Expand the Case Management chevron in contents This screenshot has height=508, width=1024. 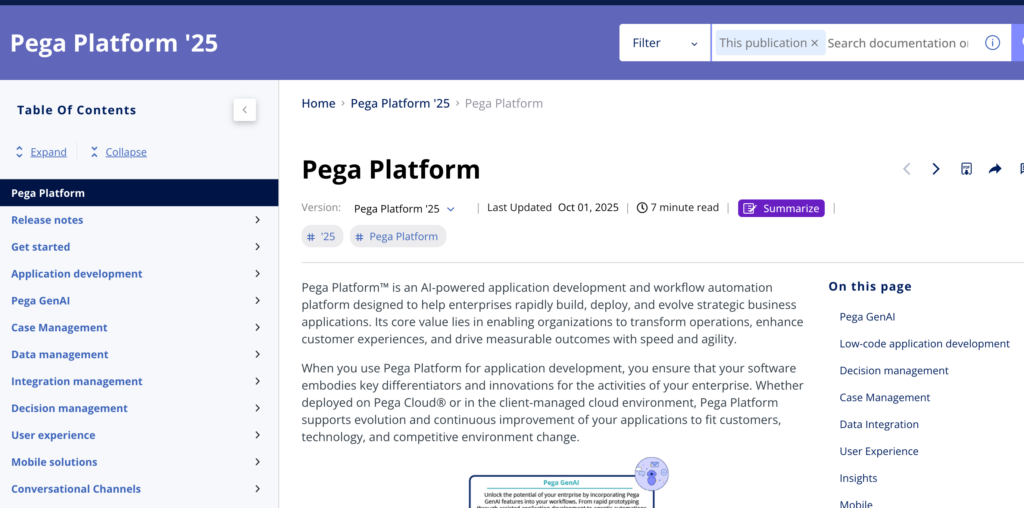(x=257, y=328)
